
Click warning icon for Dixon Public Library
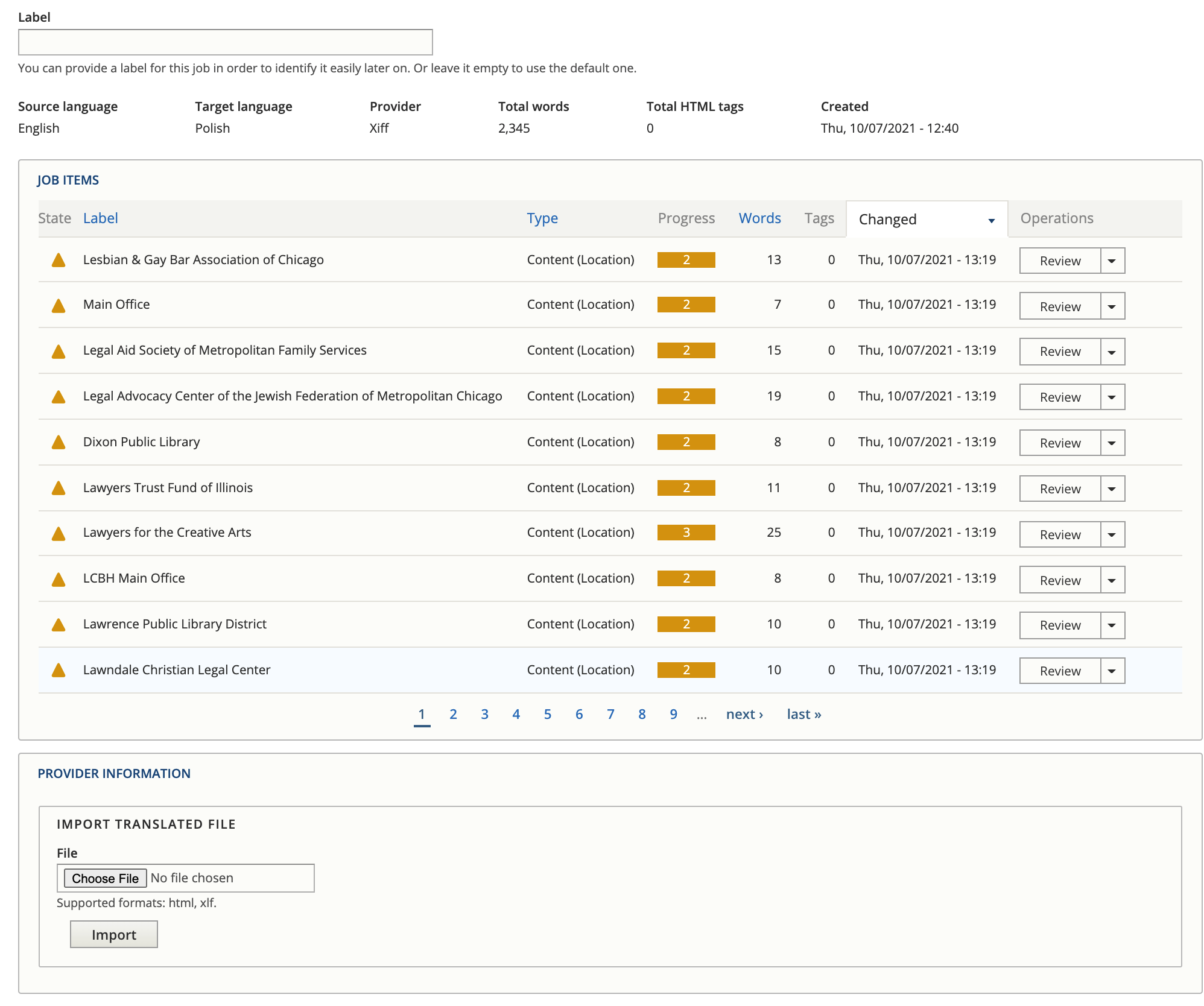[59, 442]
